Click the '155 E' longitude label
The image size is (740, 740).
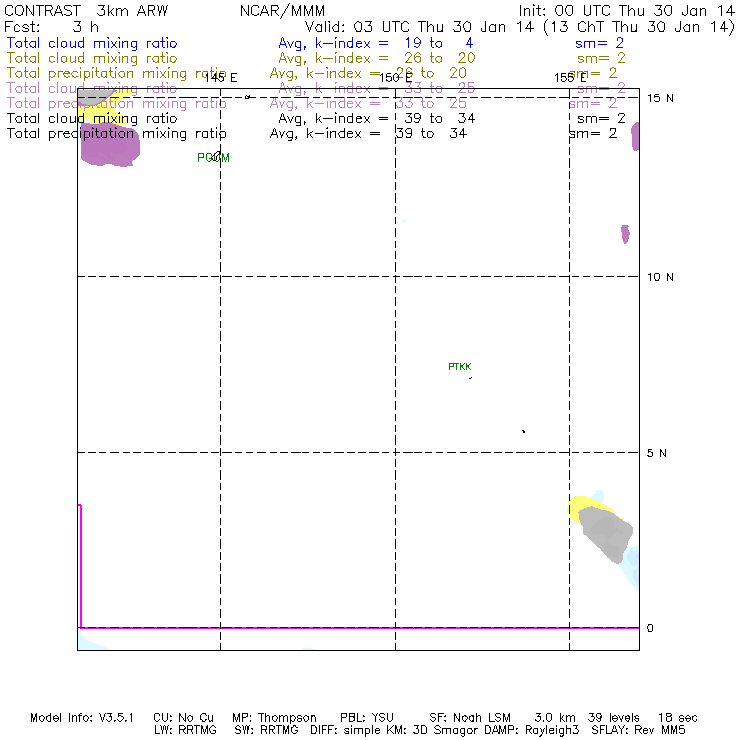570,78
